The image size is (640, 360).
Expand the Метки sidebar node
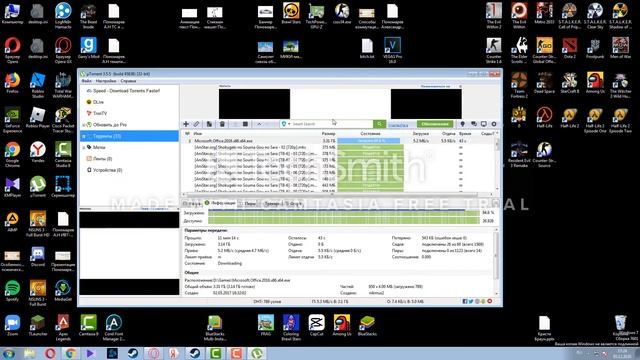pyautogui.click(x=84, y=147)
